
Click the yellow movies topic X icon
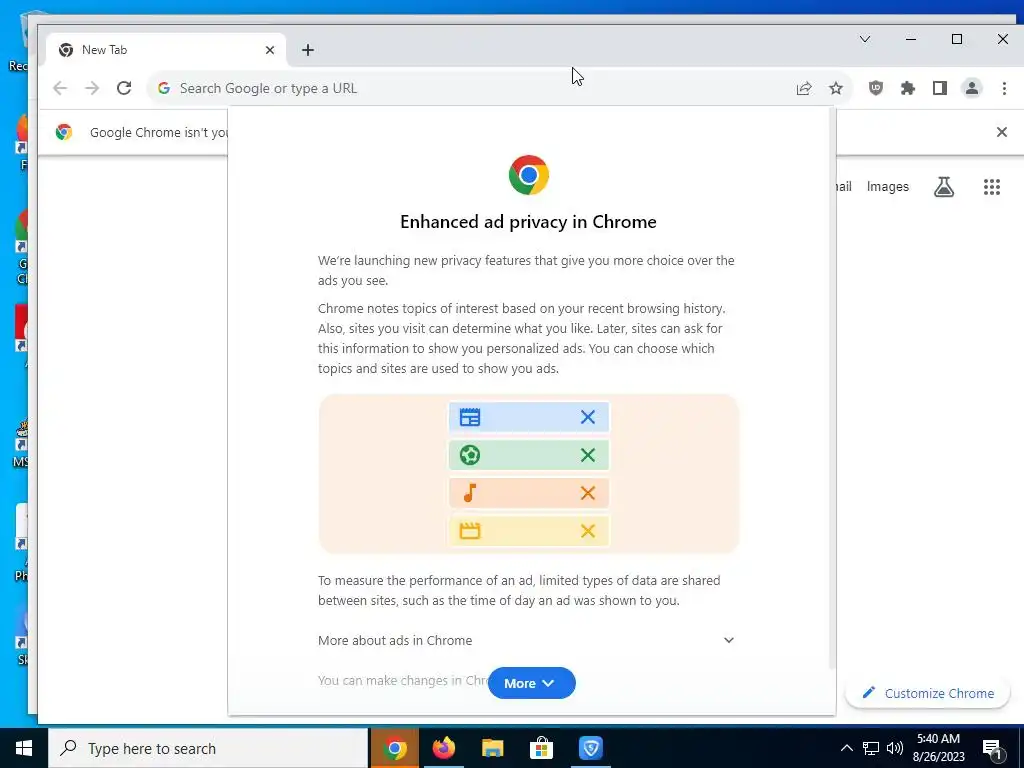click(x=588, y=530)
